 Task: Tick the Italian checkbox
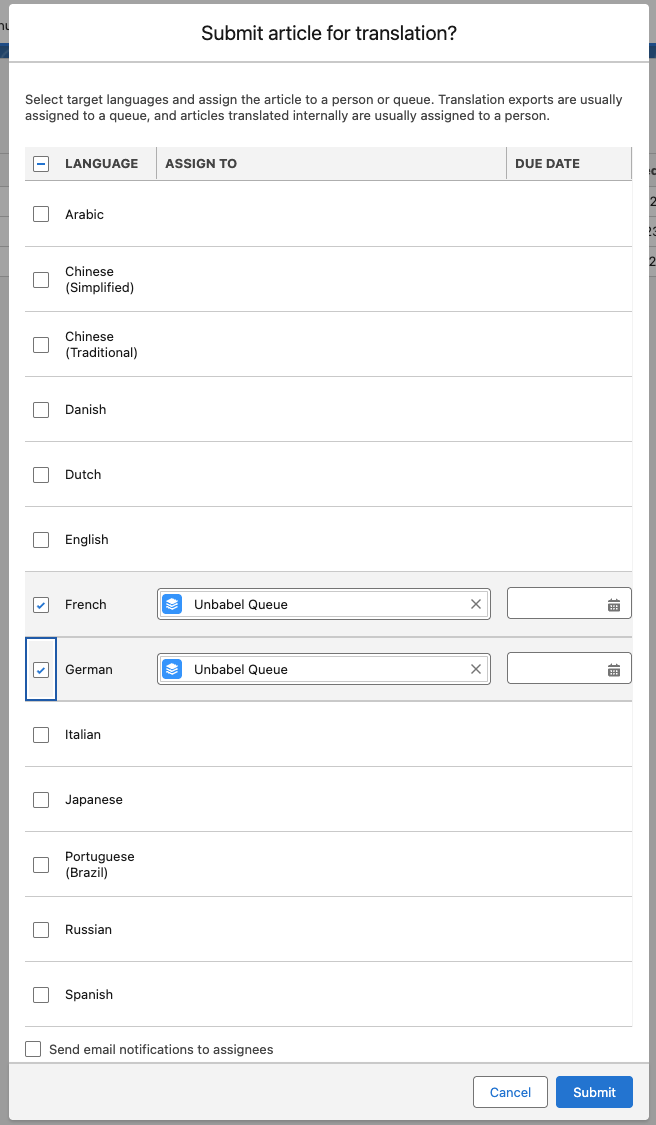pyautogui.click(x=41, y=735)
